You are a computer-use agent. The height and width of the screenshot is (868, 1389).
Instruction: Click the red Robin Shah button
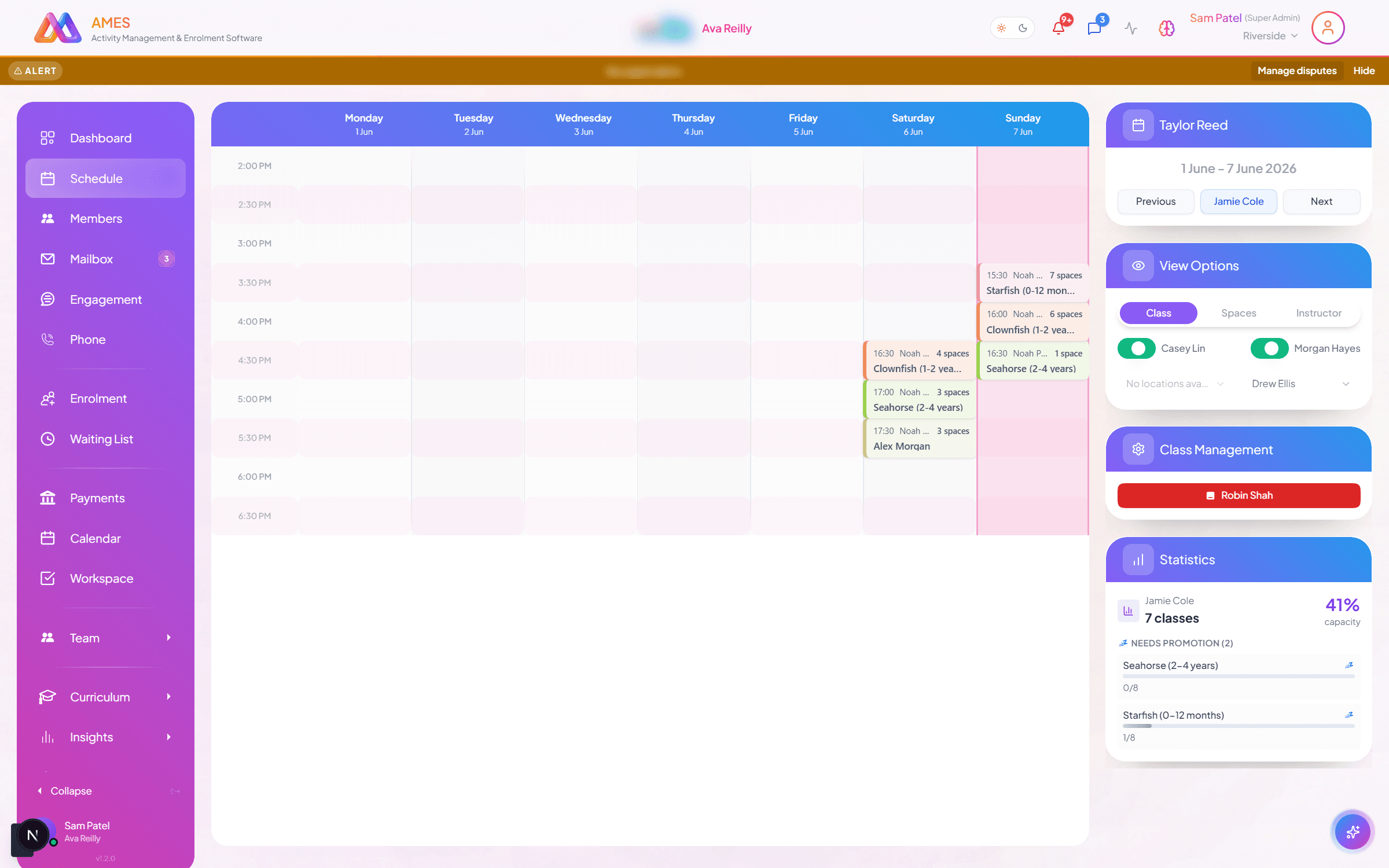(x=1239, y=495)
